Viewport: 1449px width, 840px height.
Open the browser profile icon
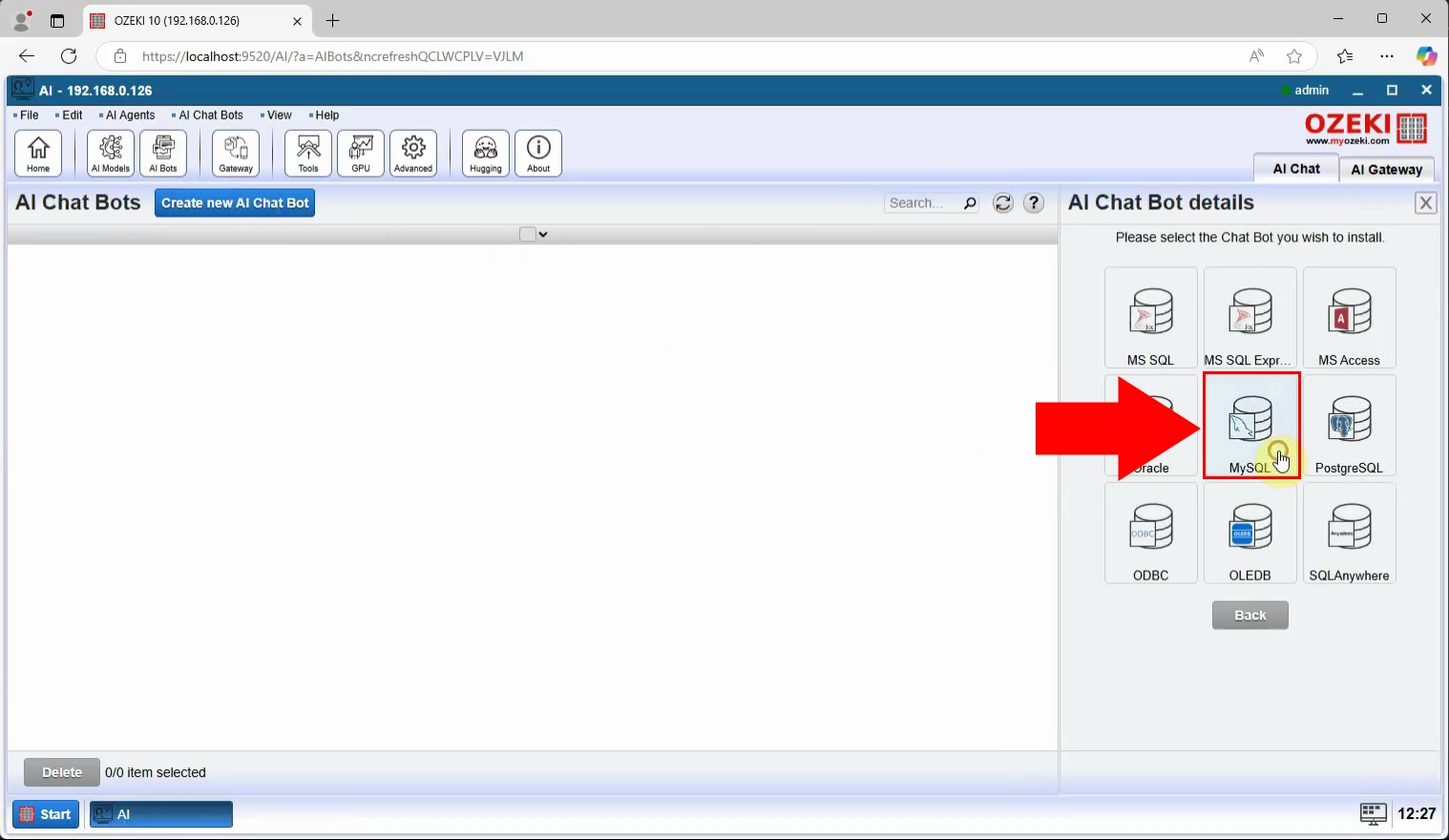click(x=21, y=20)
